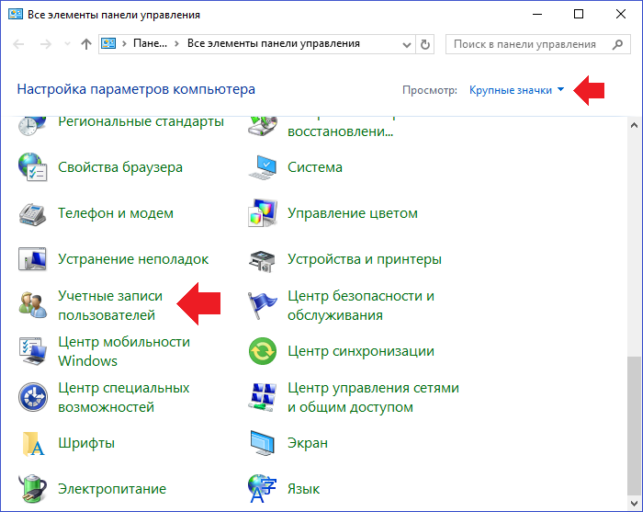The height and width of the screenshot is (512, 643).
Task: Open the Крупные значки view dropdown
Action: tap(517, 90)
